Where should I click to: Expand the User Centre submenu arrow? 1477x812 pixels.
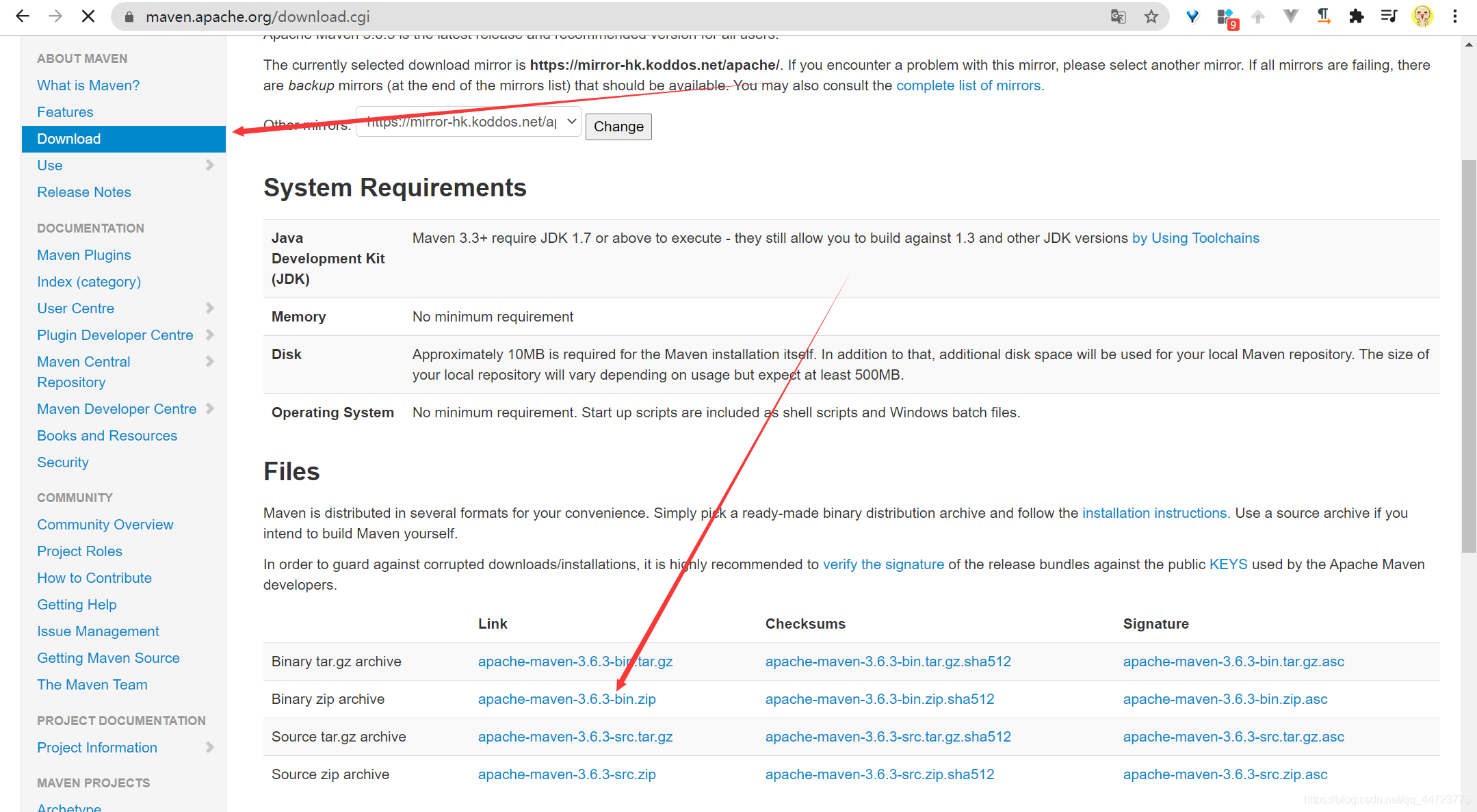tap(210, 308)
